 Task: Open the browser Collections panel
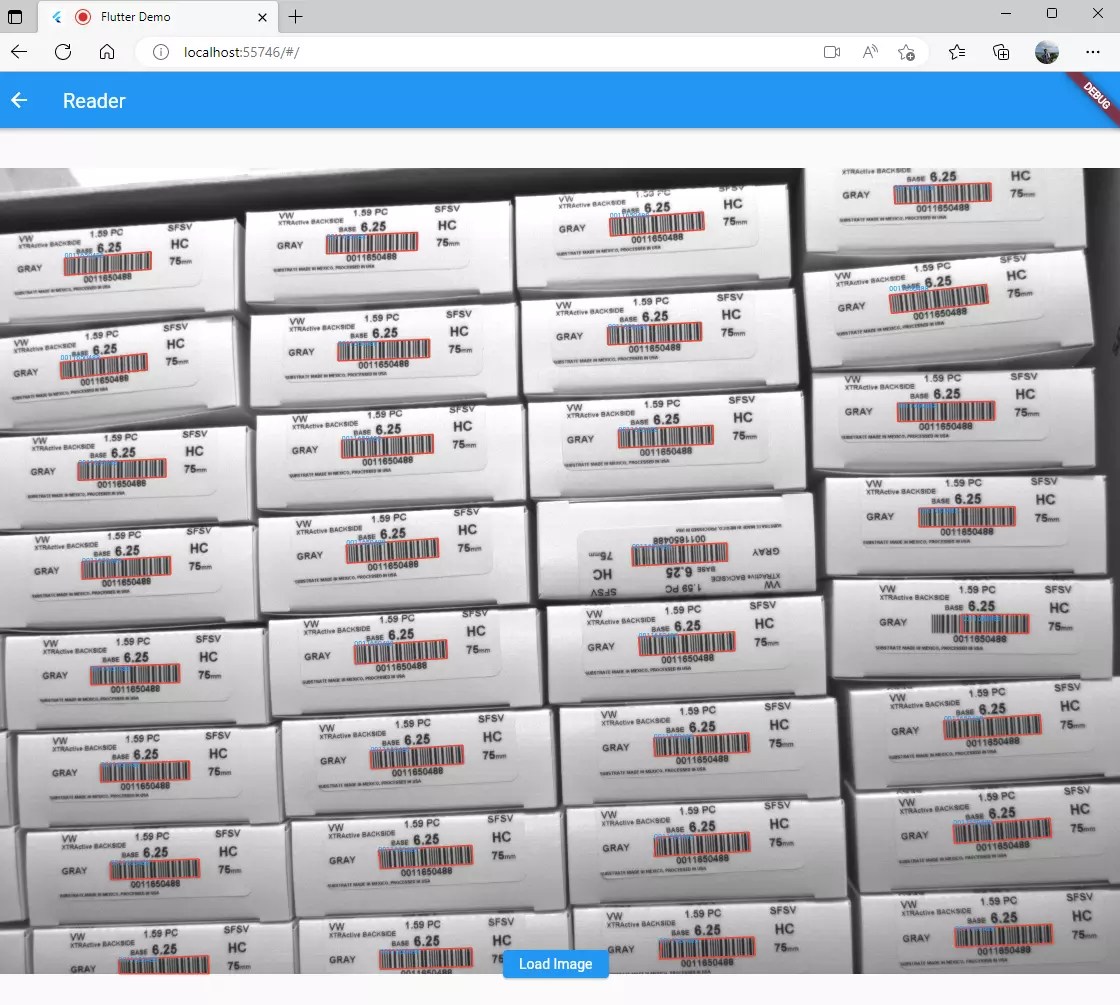[1001, 52]
